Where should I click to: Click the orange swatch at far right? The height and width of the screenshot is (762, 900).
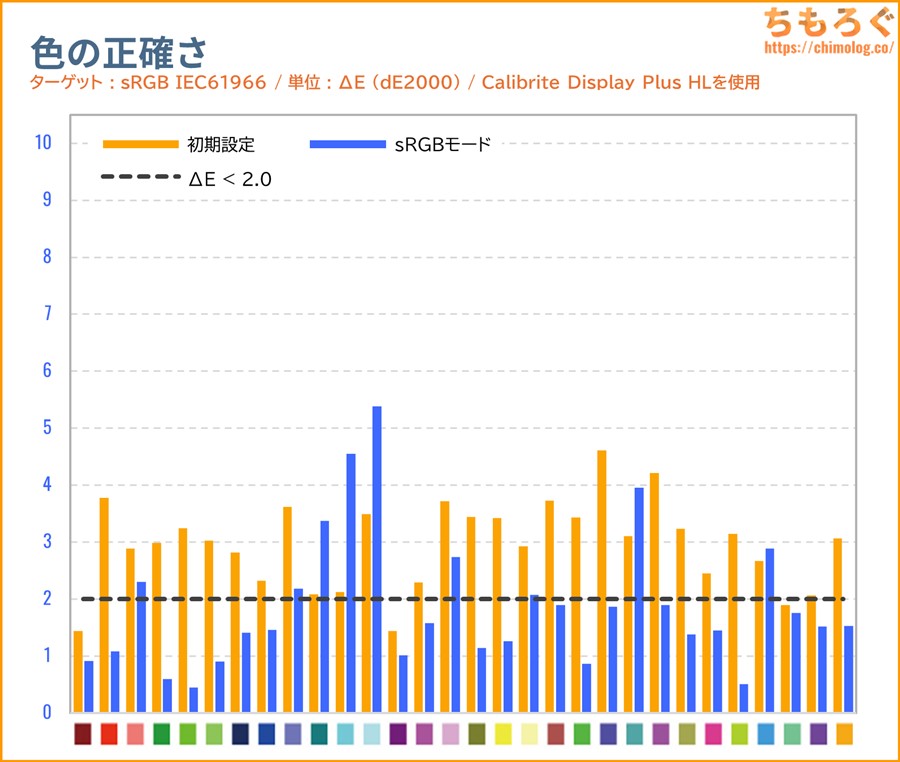(x=844, y=734)
